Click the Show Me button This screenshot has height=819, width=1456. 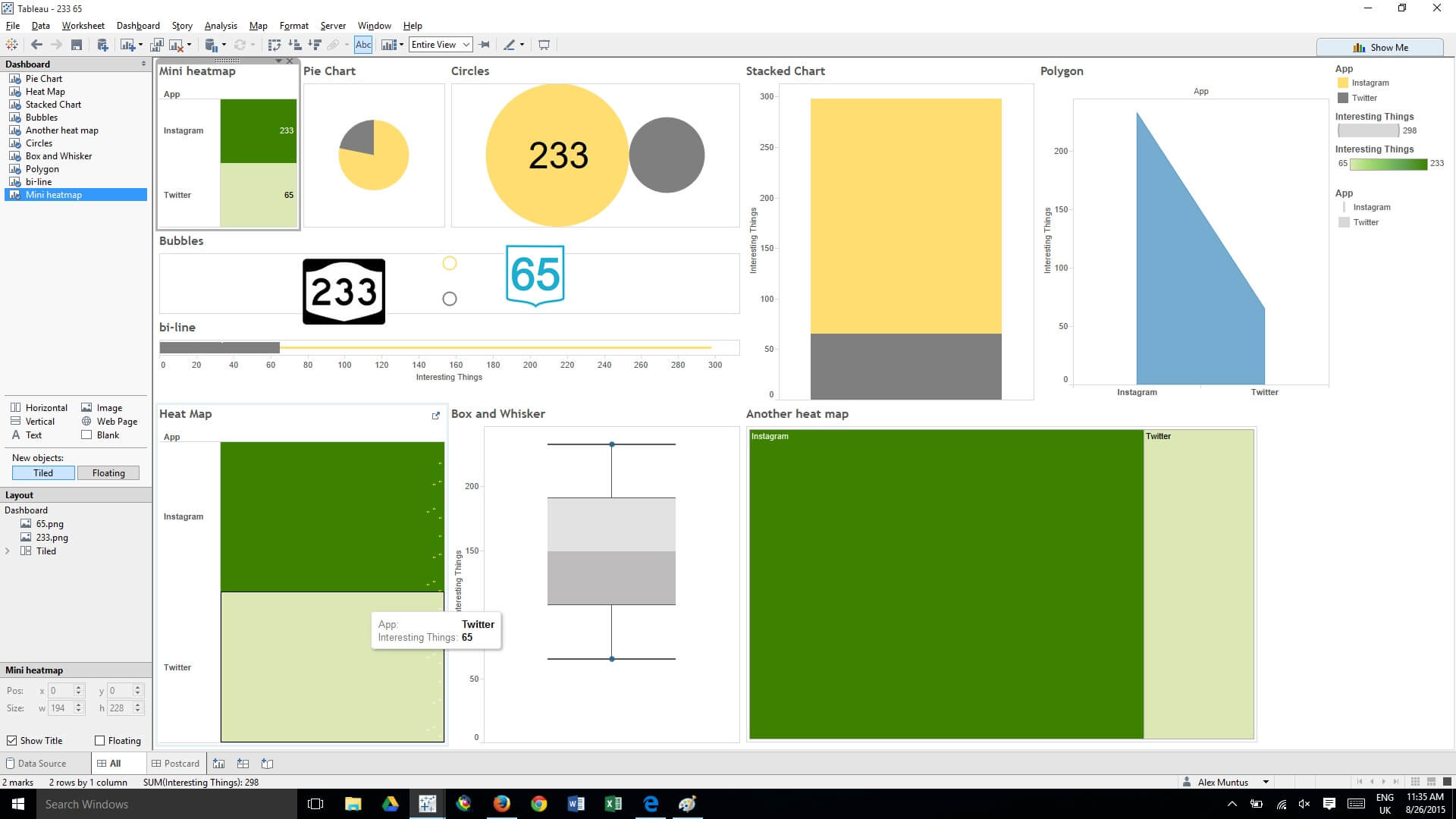(x=1380, y=47)
